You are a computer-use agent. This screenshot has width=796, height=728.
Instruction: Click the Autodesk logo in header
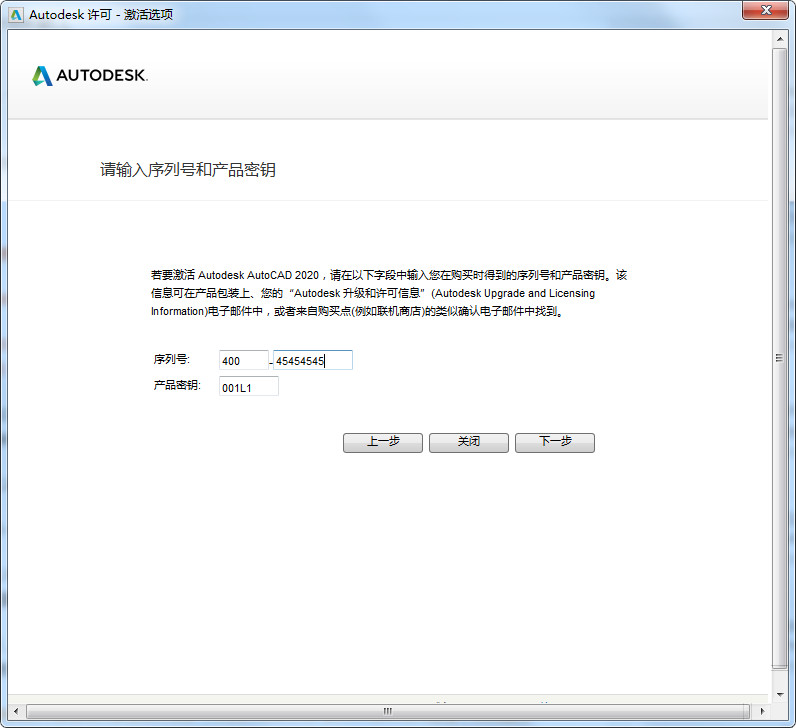[90, 76]
